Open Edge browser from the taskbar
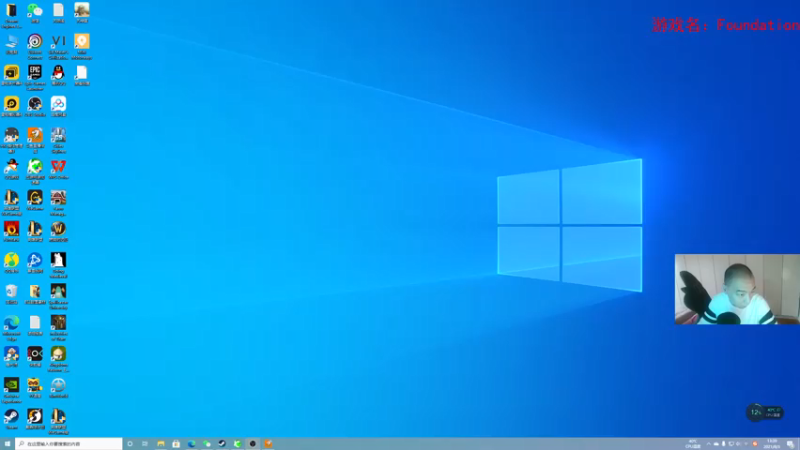The height and width of the screenshot is (450, 800). point(191,444)
